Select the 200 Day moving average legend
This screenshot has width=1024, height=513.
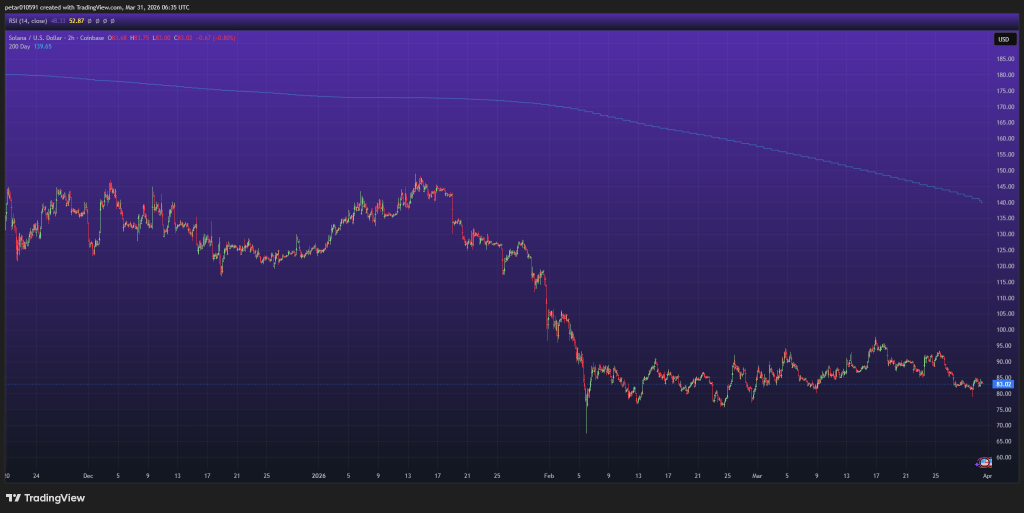(x=19, y=46)
